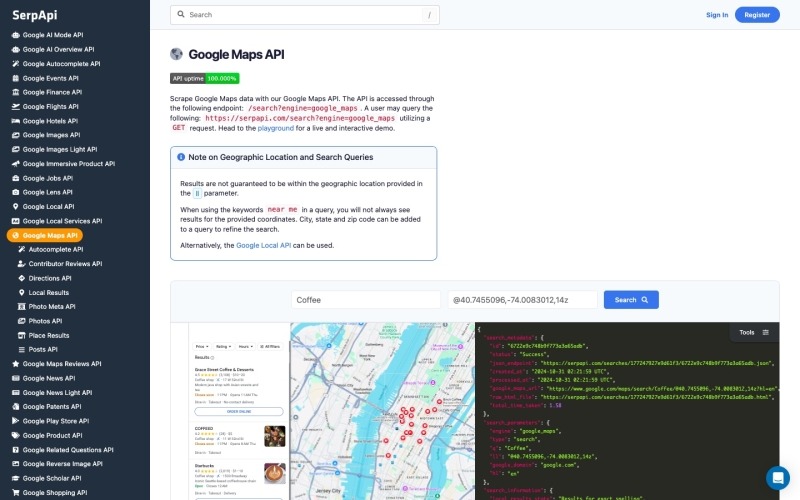
Task: Click the Photos API sidebar icon
Action: coord(20,321)
